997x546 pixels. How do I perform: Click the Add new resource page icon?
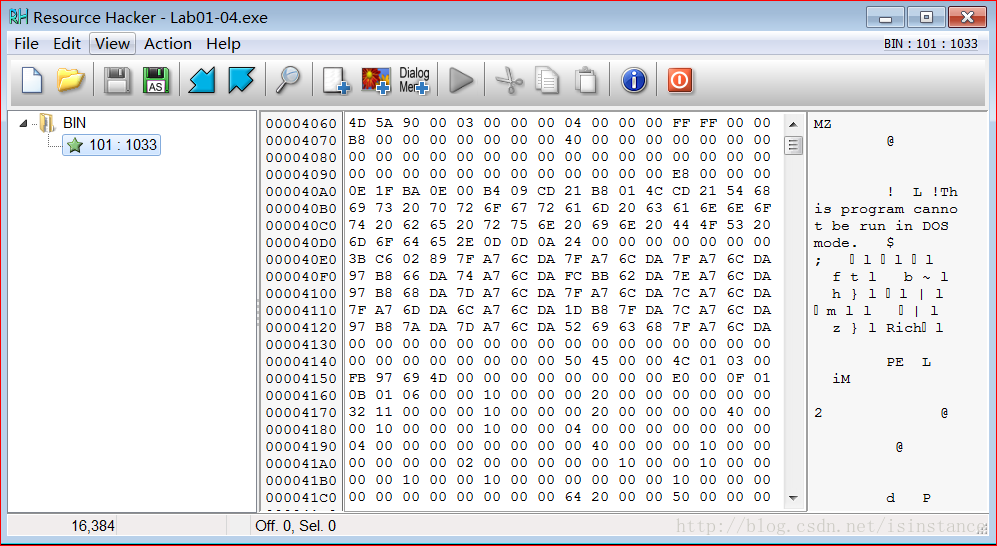[336, 81]
